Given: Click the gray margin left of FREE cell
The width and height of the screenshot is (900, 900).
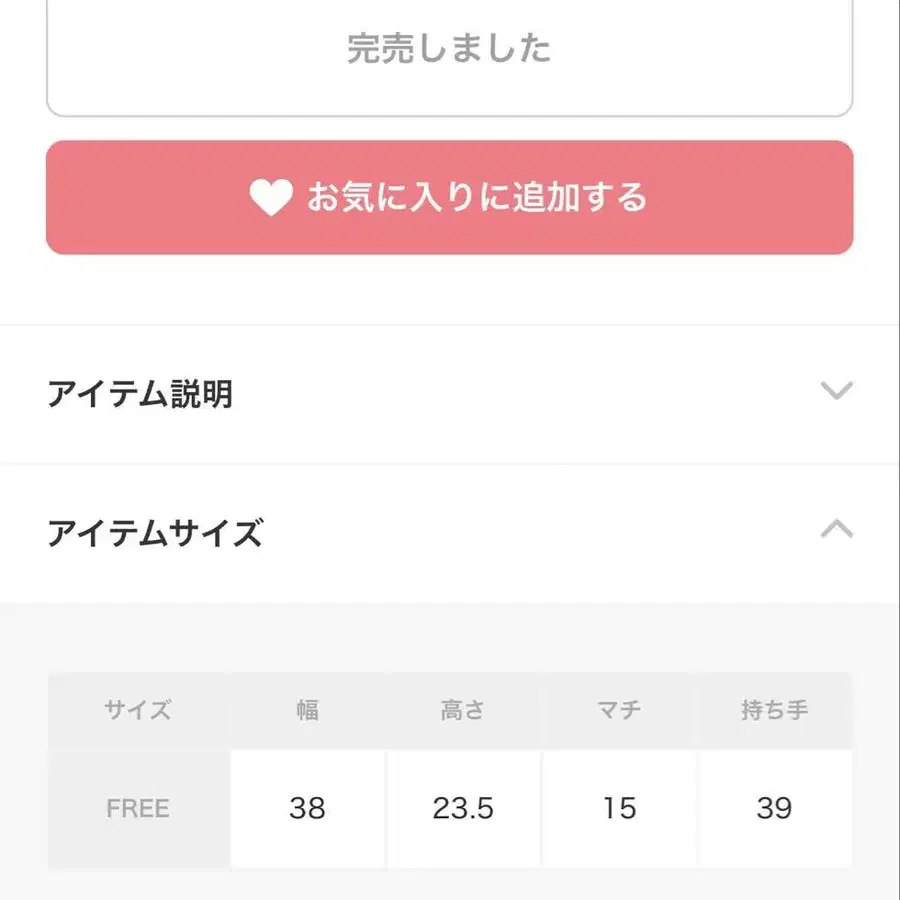Looking at the screenshot, I should click(23, 808).
